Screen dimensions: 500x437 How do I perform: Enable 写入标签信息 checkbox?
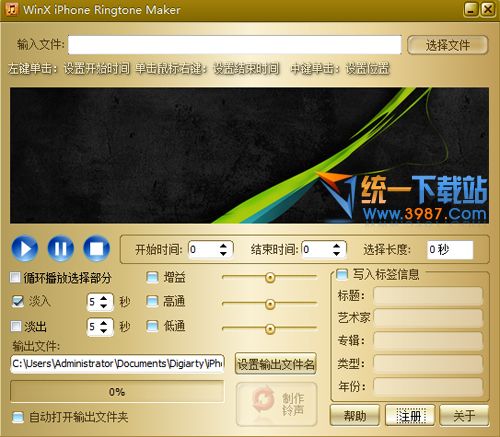(342, 274)
